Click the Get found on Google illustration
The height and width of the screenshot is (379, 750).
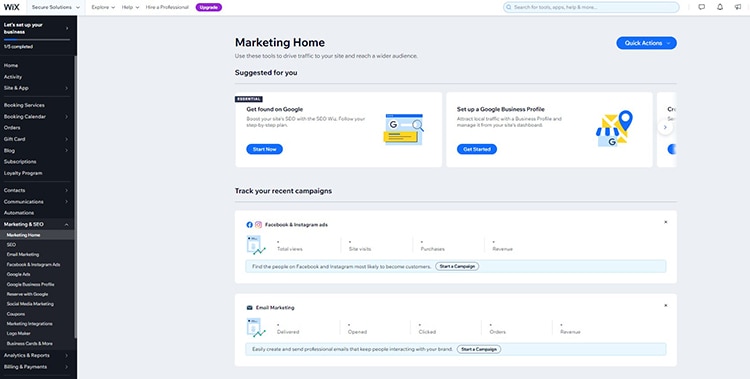(x=404, y=129)
